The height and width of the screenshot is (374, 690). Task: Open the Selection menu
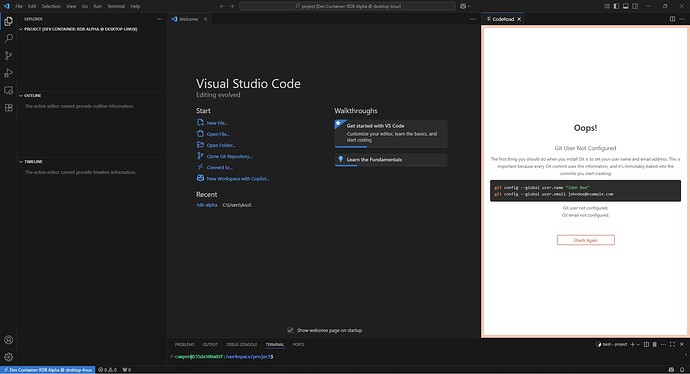click(51, 6)
